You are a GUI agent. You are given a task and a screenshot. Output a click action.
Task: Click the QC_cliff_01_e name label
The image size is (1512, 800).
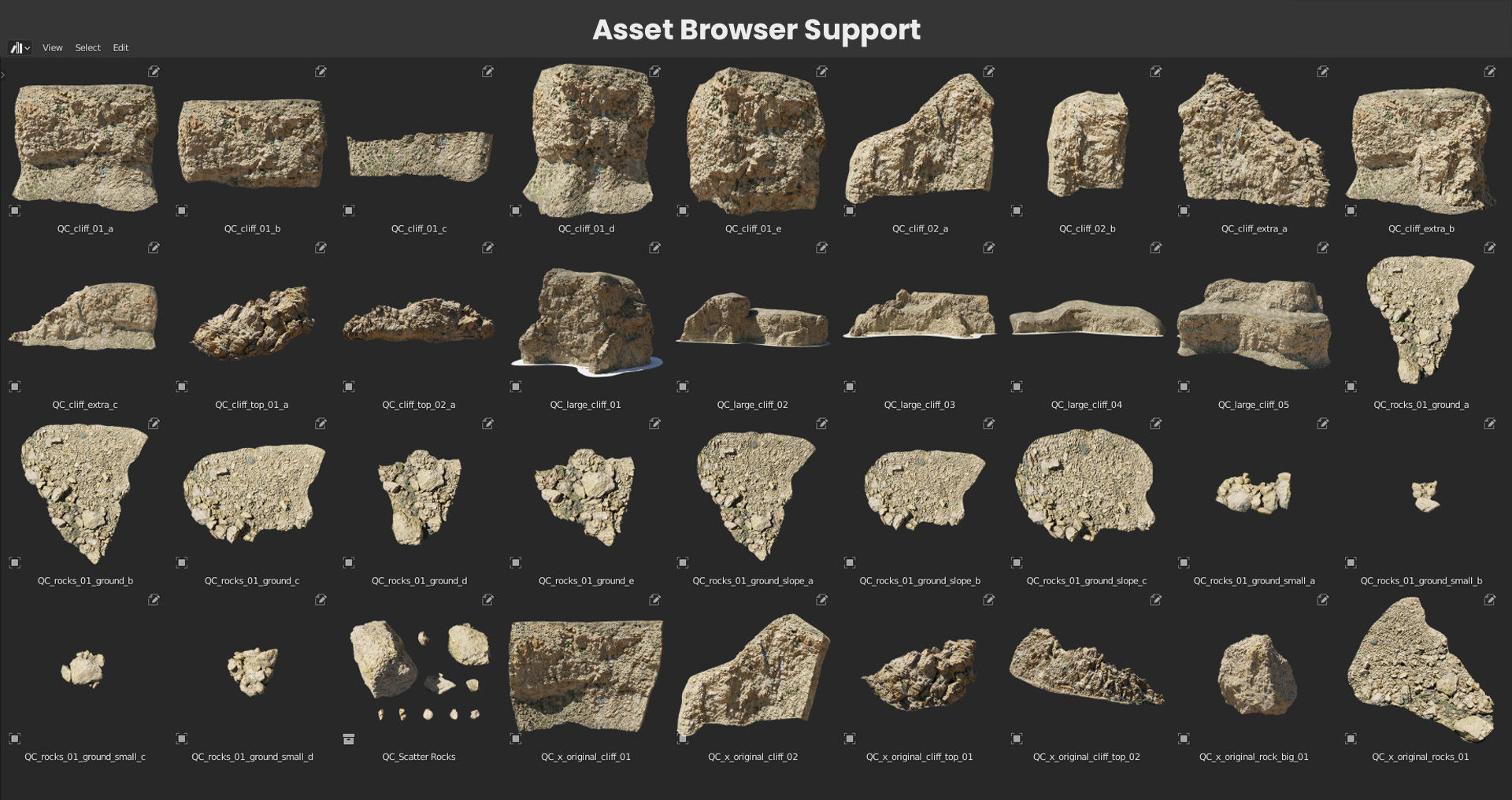[753, 229]
